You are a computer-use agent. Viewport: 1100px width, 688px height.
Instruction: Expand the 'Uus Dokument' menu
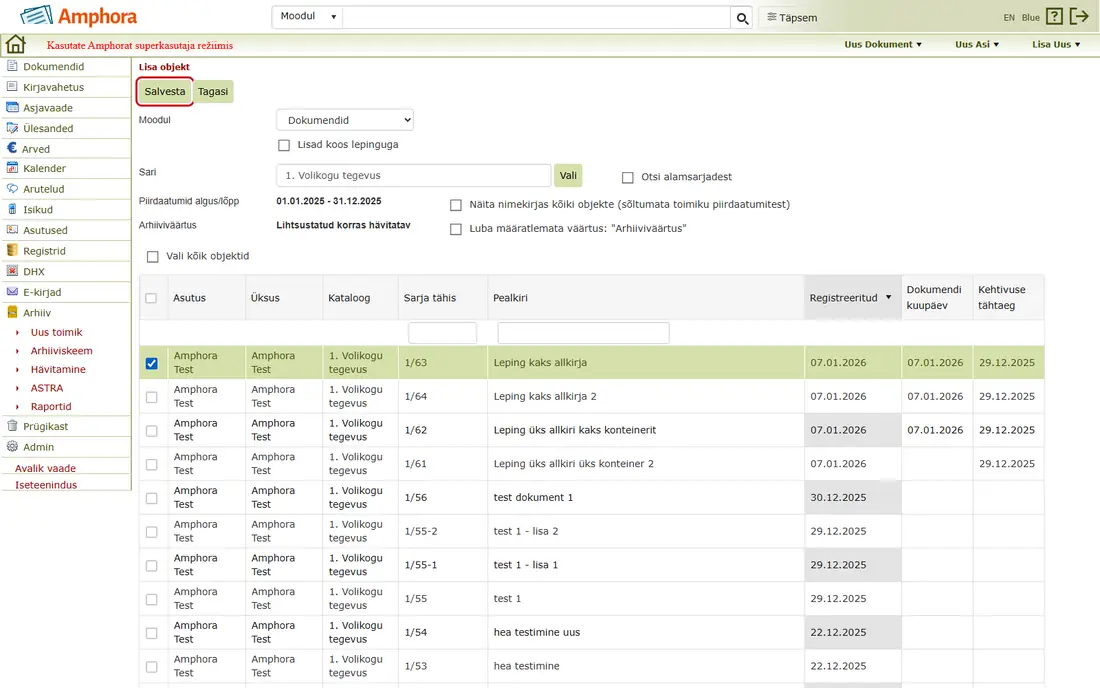883,44
